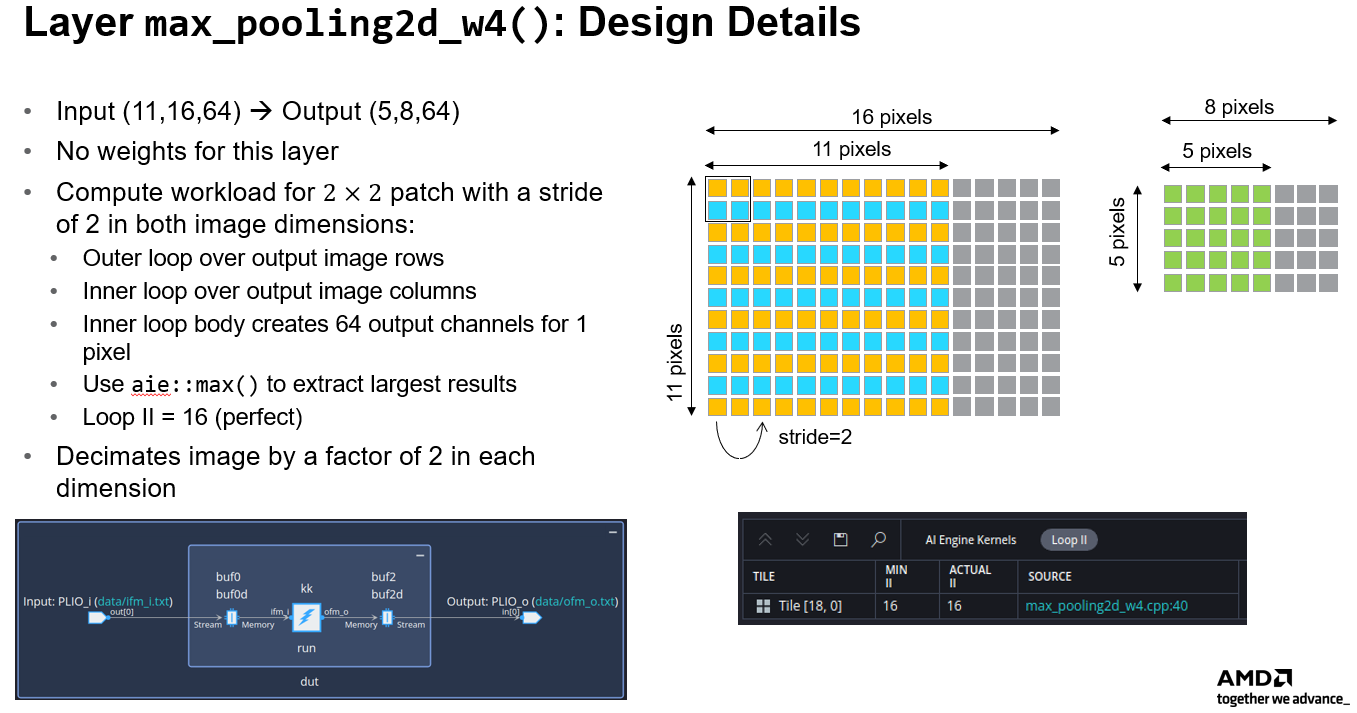Open the data/ifm_i.txt link
Screen dimensions: 1357x713
[x=134, y=601]
